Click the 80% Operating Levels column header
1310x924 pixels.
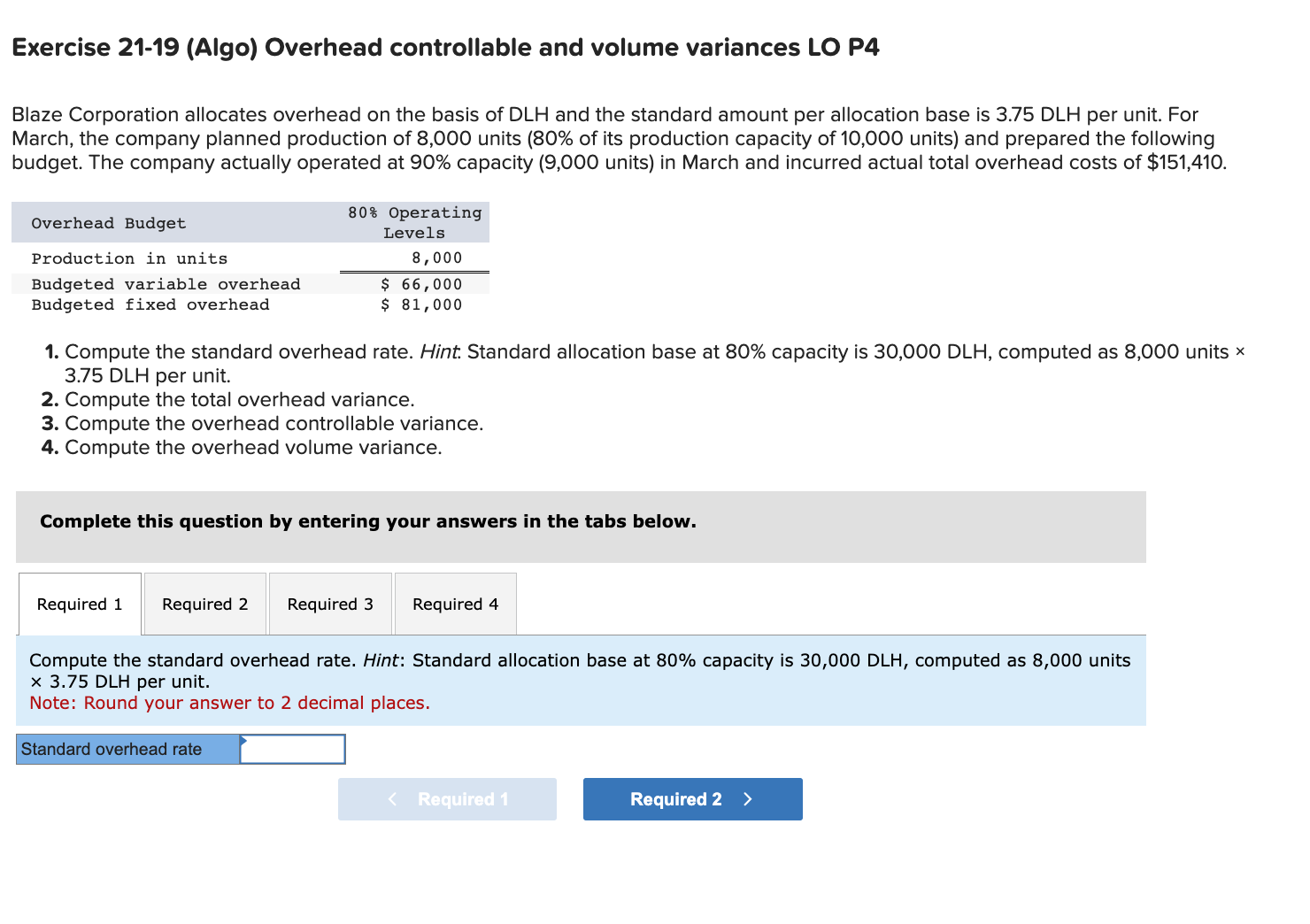(x=414, y=222)
